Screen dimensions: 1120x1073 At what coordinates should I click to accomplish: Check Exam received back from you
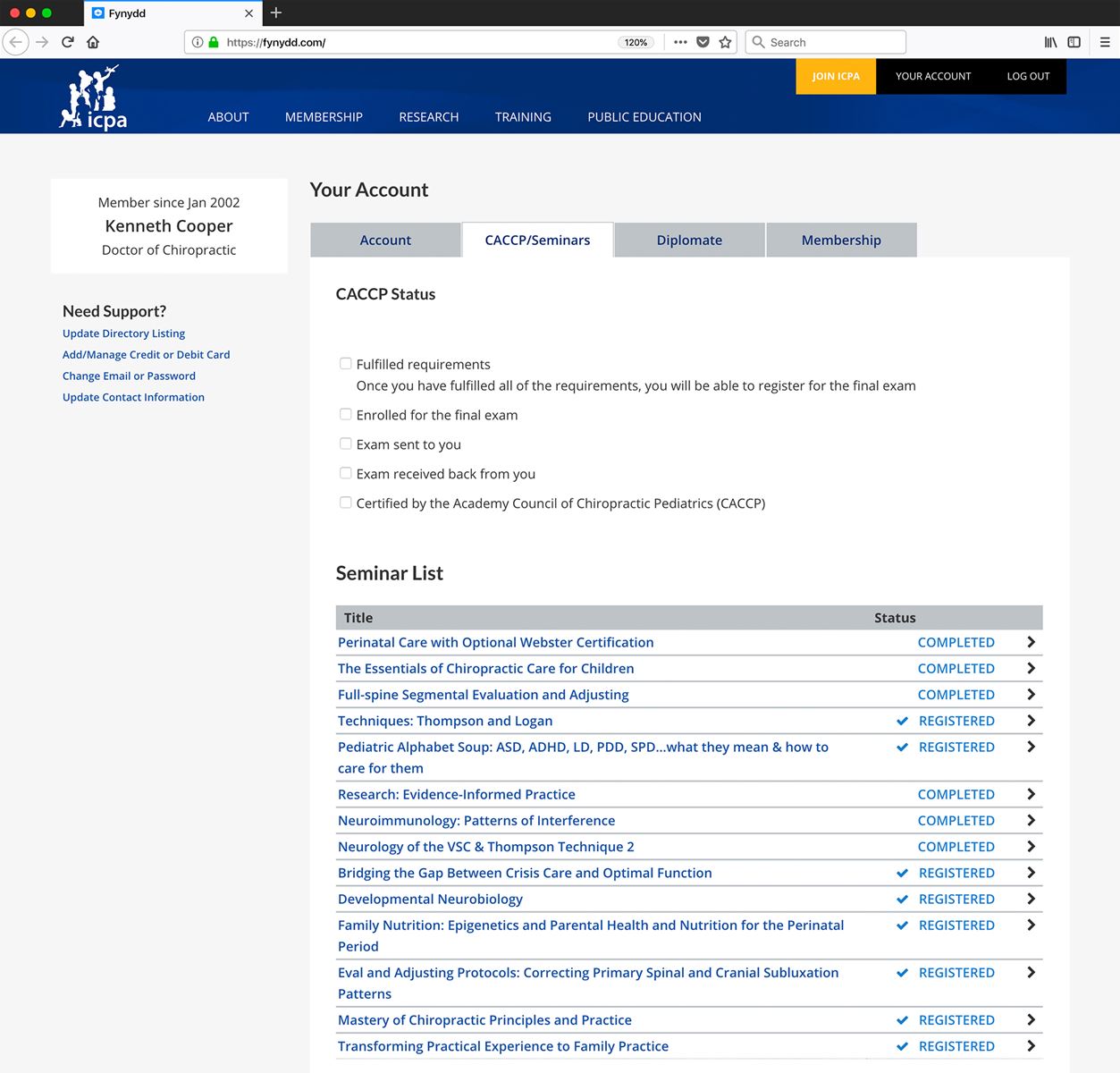[345, 473]
